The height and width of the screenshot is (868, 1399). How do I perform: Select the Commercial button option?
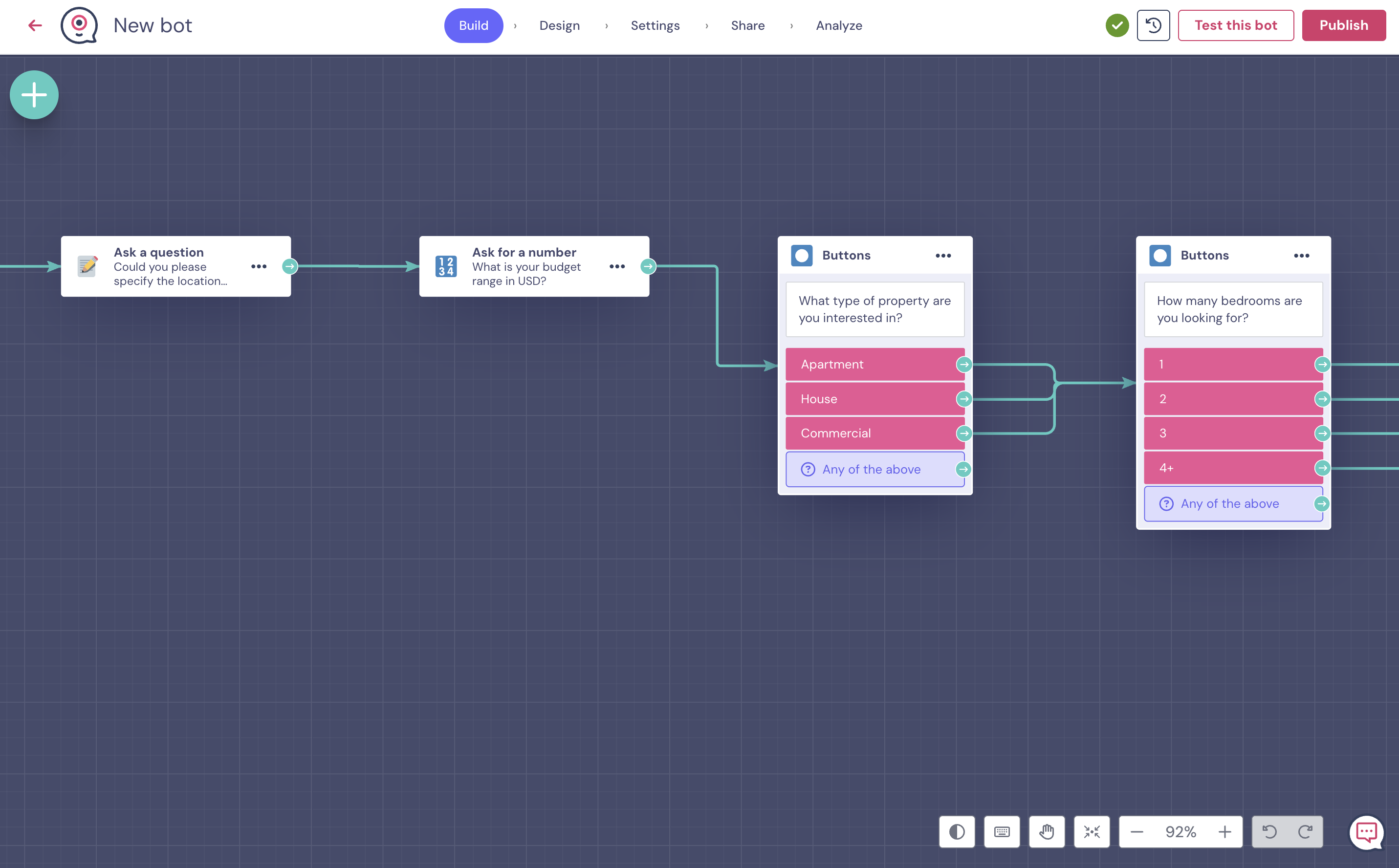click(x=874, y=434)
